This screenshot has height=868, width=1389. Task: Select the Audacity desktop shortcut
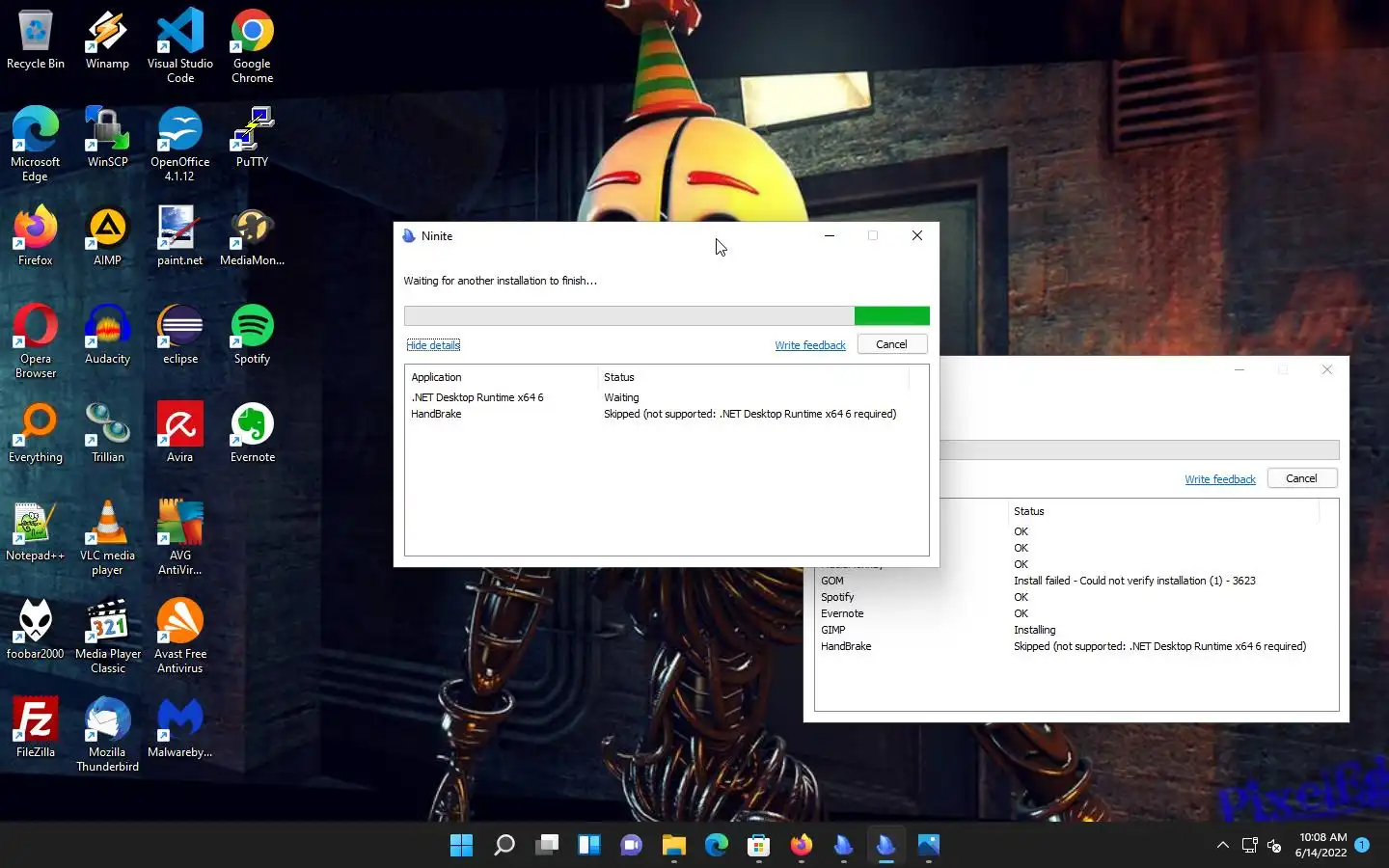tap(107, 334)
